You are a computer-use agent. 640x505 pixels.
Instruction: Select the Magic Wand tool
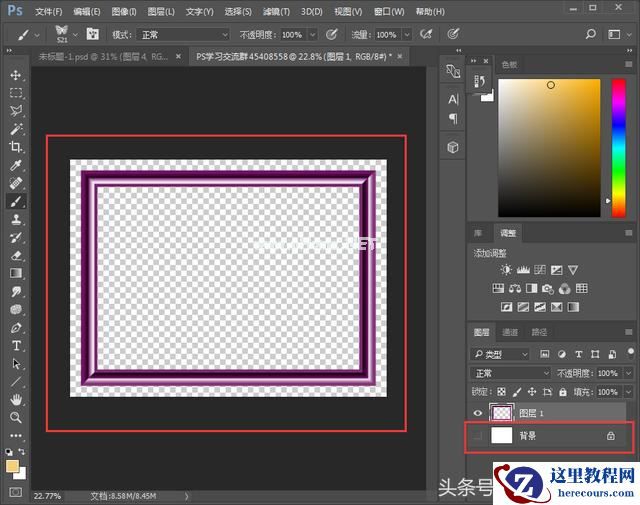click(16, 129)
